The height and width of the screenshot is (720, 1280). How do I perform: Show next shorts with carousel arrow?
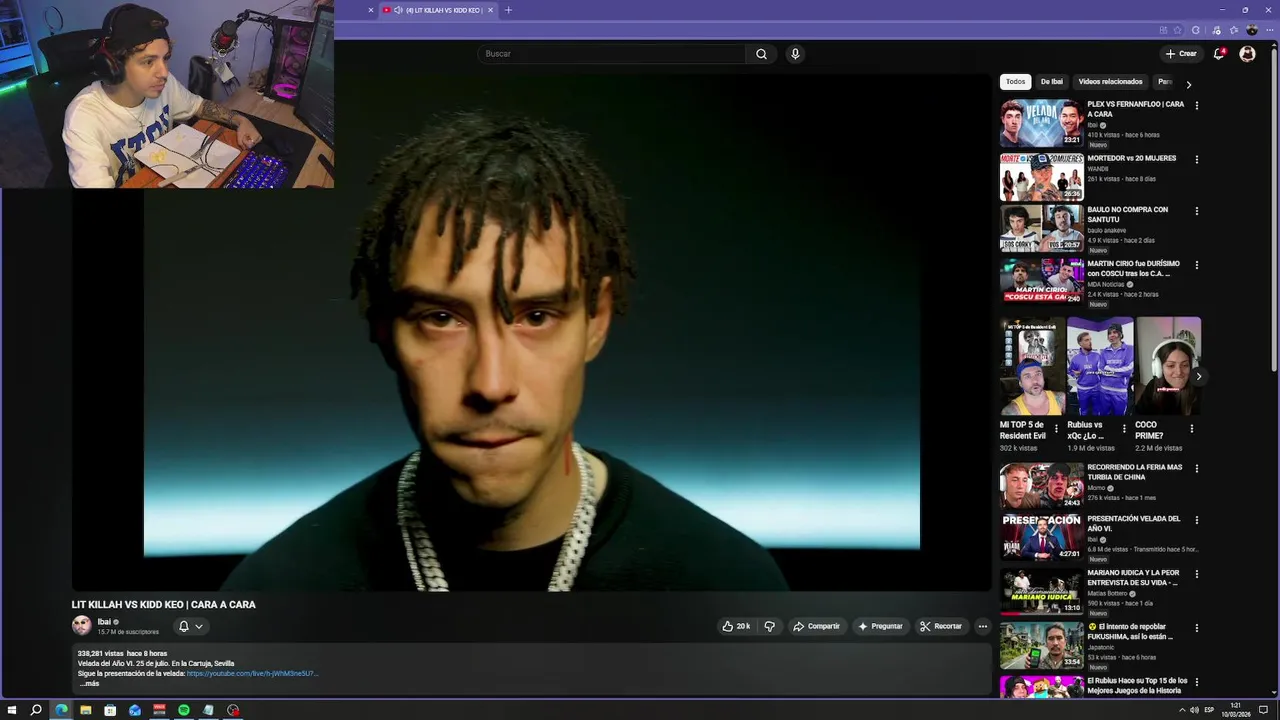[x=1198, y=376]
